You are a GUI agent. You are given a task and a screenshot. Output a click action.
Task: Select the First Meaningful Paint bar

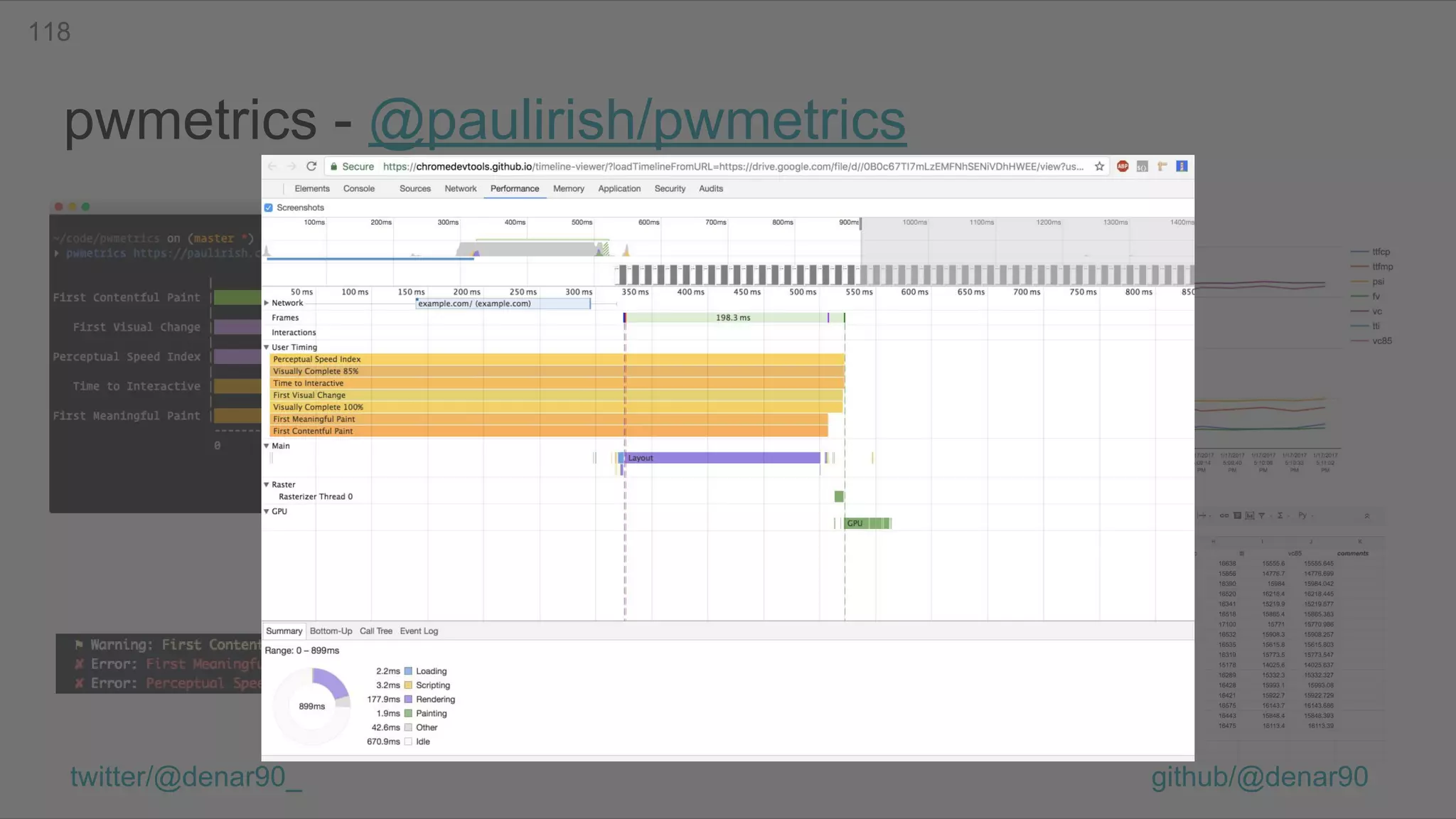tap(549, 419)
